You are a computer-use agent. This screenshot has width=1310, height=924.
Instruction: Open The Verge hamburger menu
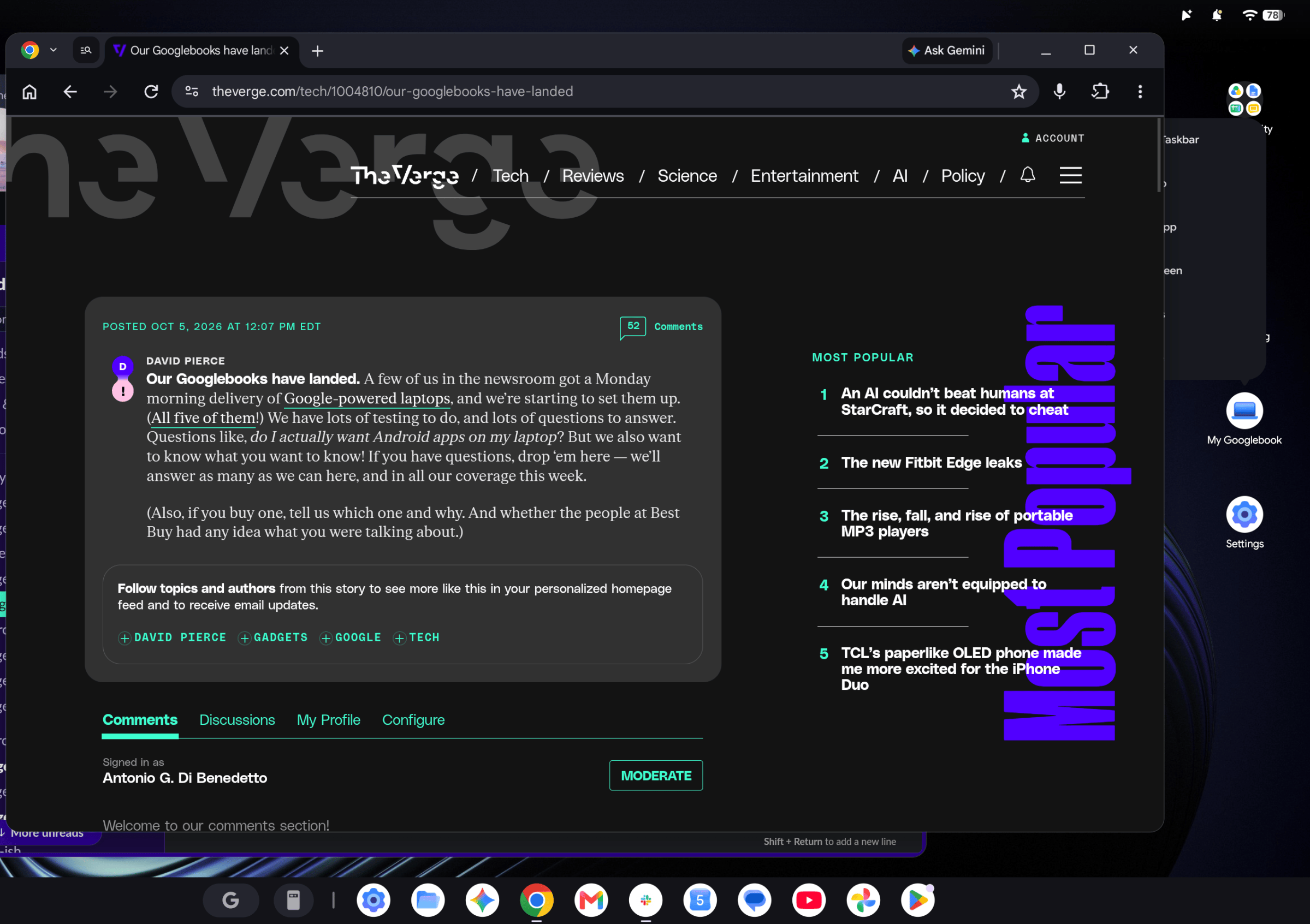pyautogui.click(x=1070, y=175)
